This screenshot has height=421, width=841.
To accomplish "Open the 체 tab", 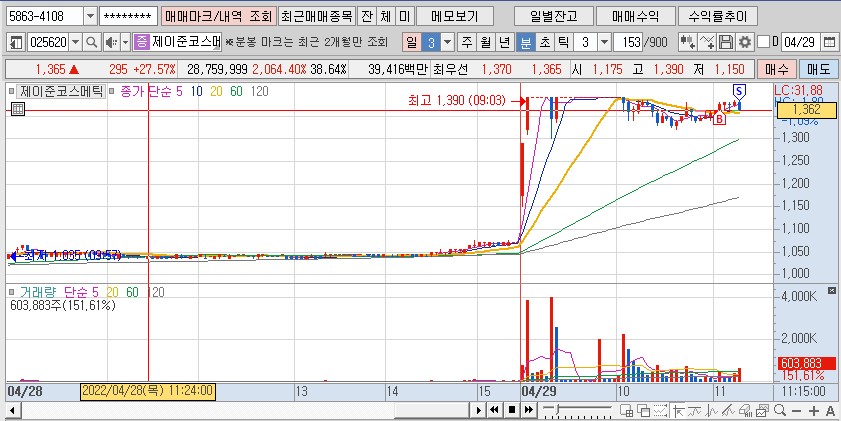I will click(x=385, y=16).
